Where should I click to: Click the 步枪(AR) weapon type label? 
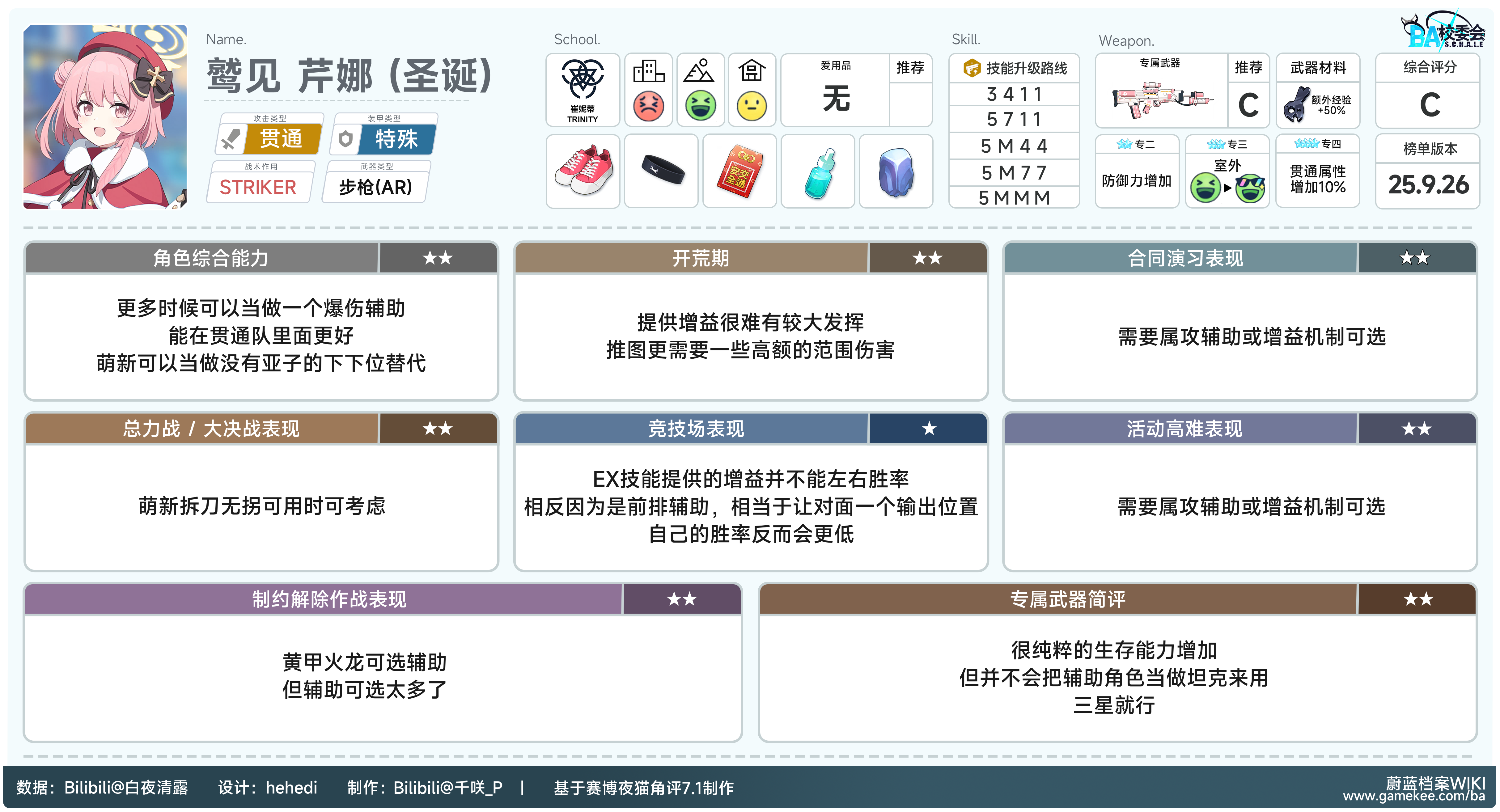tap(375, 187)
